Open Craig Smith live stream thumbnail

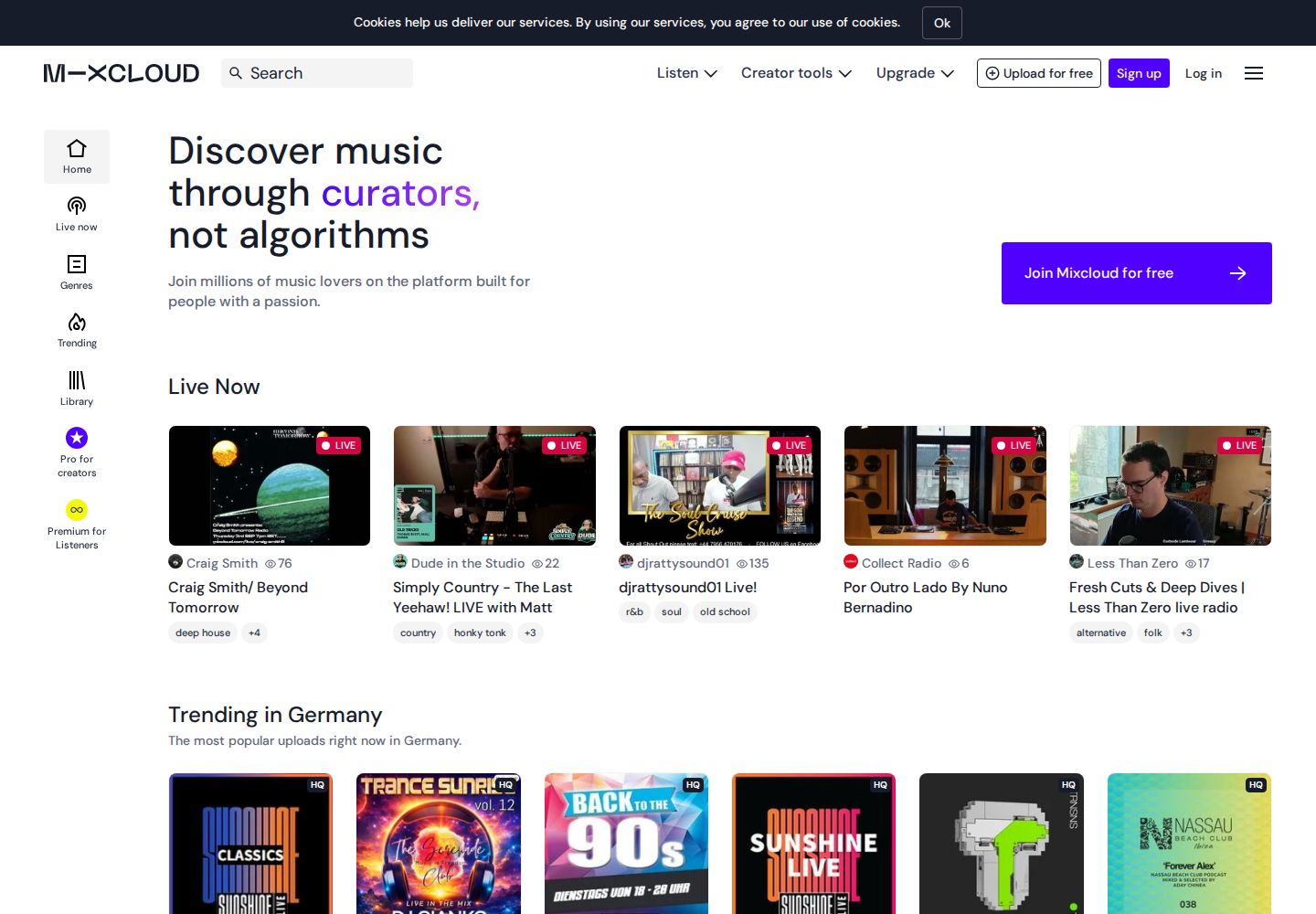click(270, 485)
